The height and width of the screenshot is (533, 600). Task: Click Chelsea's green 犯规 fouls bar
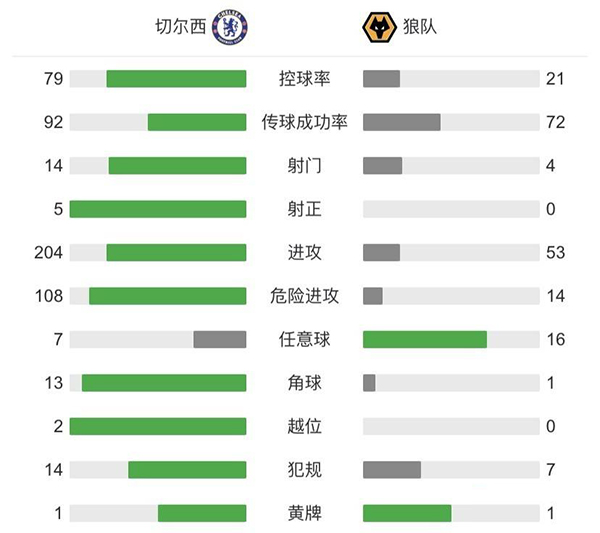(x=187, y=470)
